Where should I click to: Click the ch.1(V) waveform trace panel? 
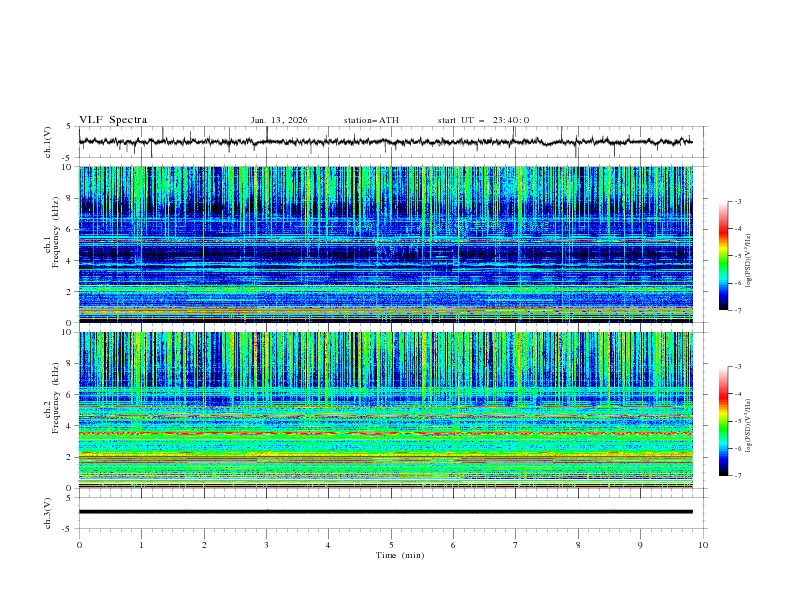(390, 142)
